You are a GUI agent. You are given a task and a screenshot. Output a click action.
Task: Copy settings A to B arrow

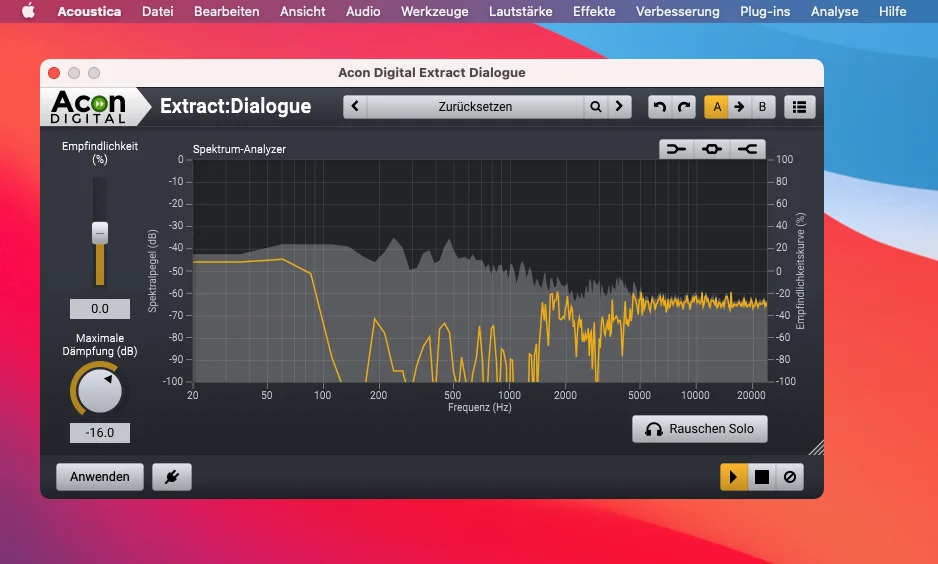point(739,106)
